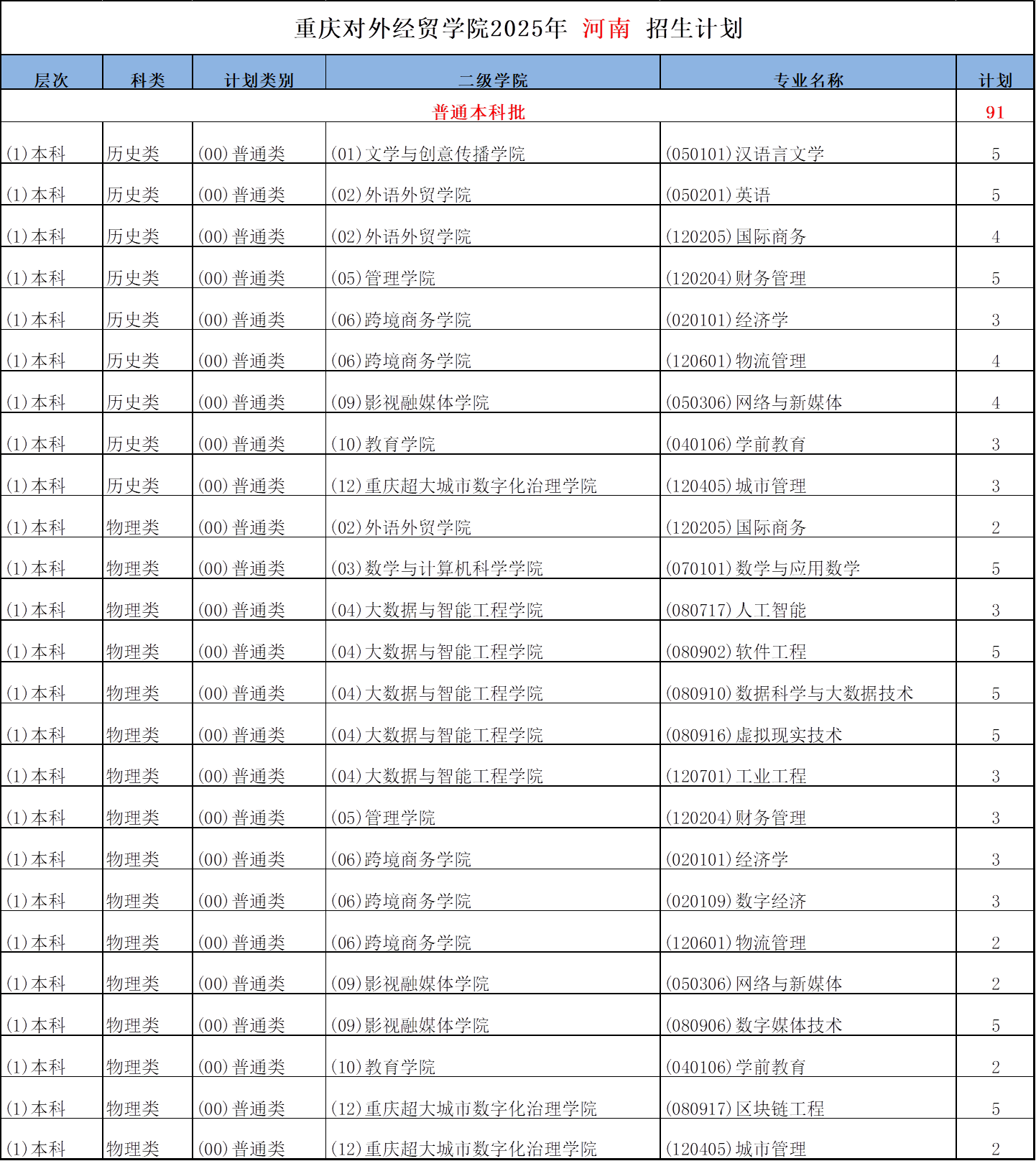1036x1161 pixels.
Task: Click the (070101)数学与应用数学 major cell
Action: pos(762,569)
